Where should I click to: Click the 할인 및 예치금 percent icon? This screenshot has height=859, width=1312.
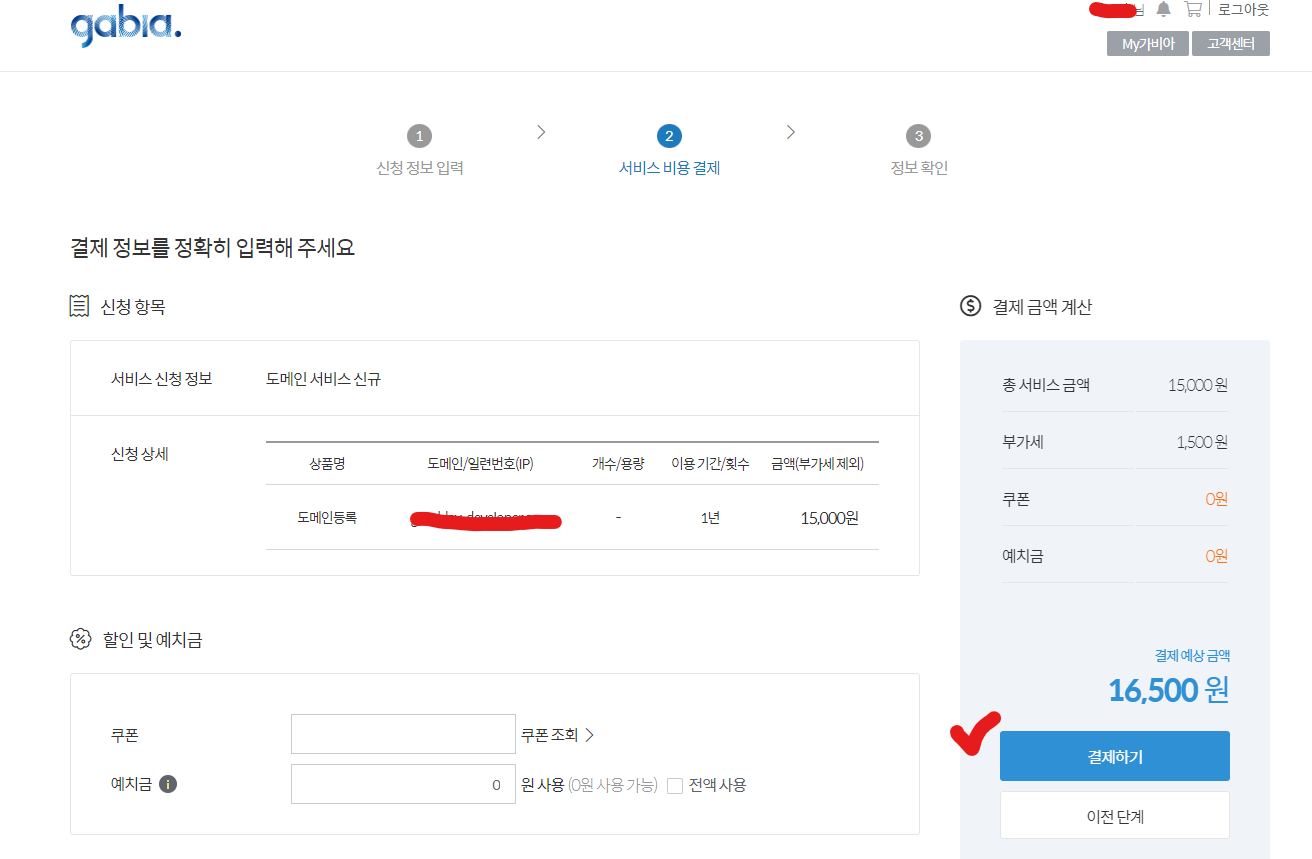click(80, 639)
